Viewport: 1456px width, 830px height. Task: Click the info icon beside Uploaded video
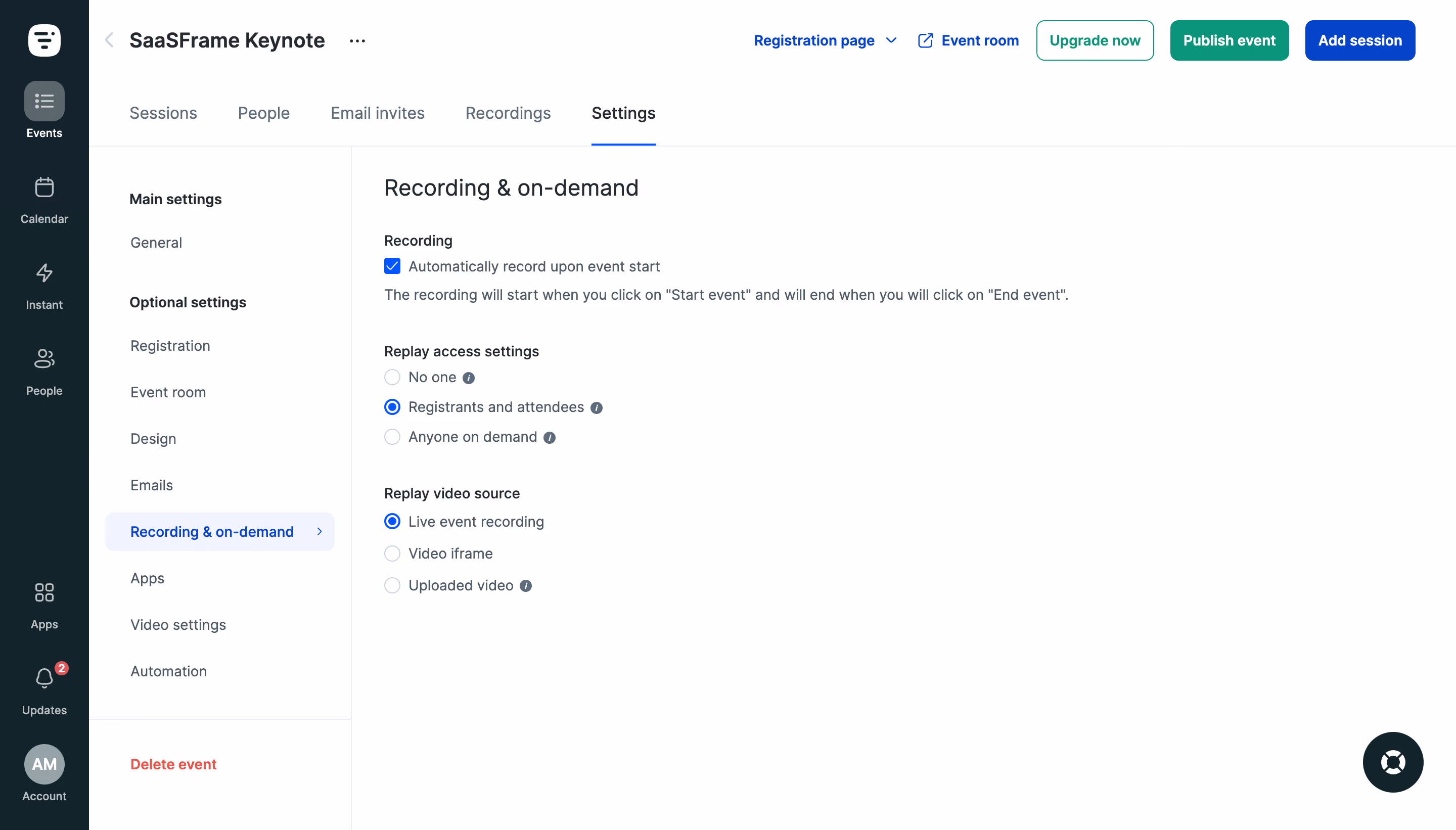526,585
